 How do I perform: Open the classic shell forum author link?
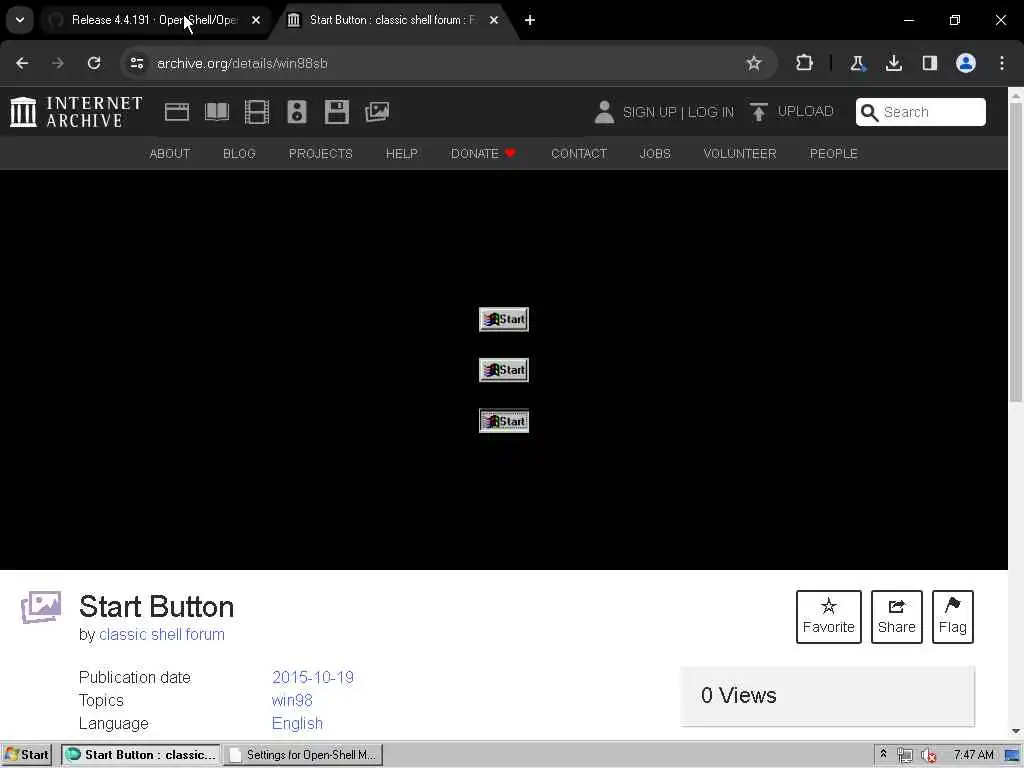point(162,635)
